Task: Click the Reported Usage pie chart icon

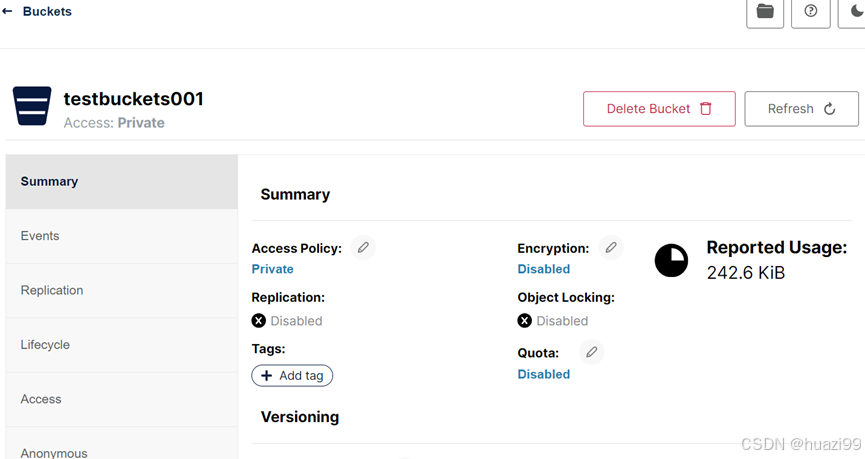Action: (x=671, y=260)
